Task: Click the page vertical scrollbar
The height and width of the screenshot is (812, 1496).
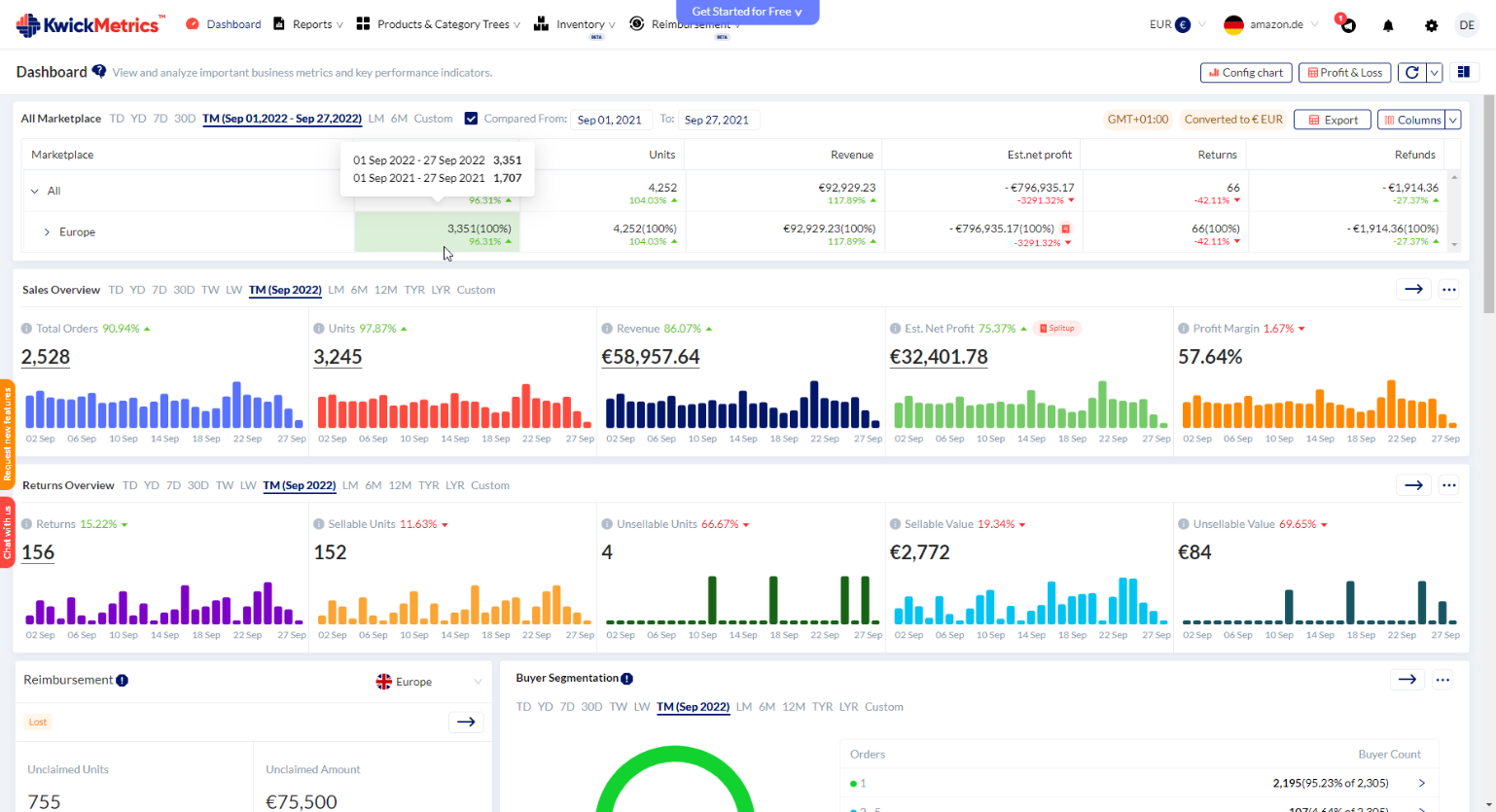Action: point(1488,204)
